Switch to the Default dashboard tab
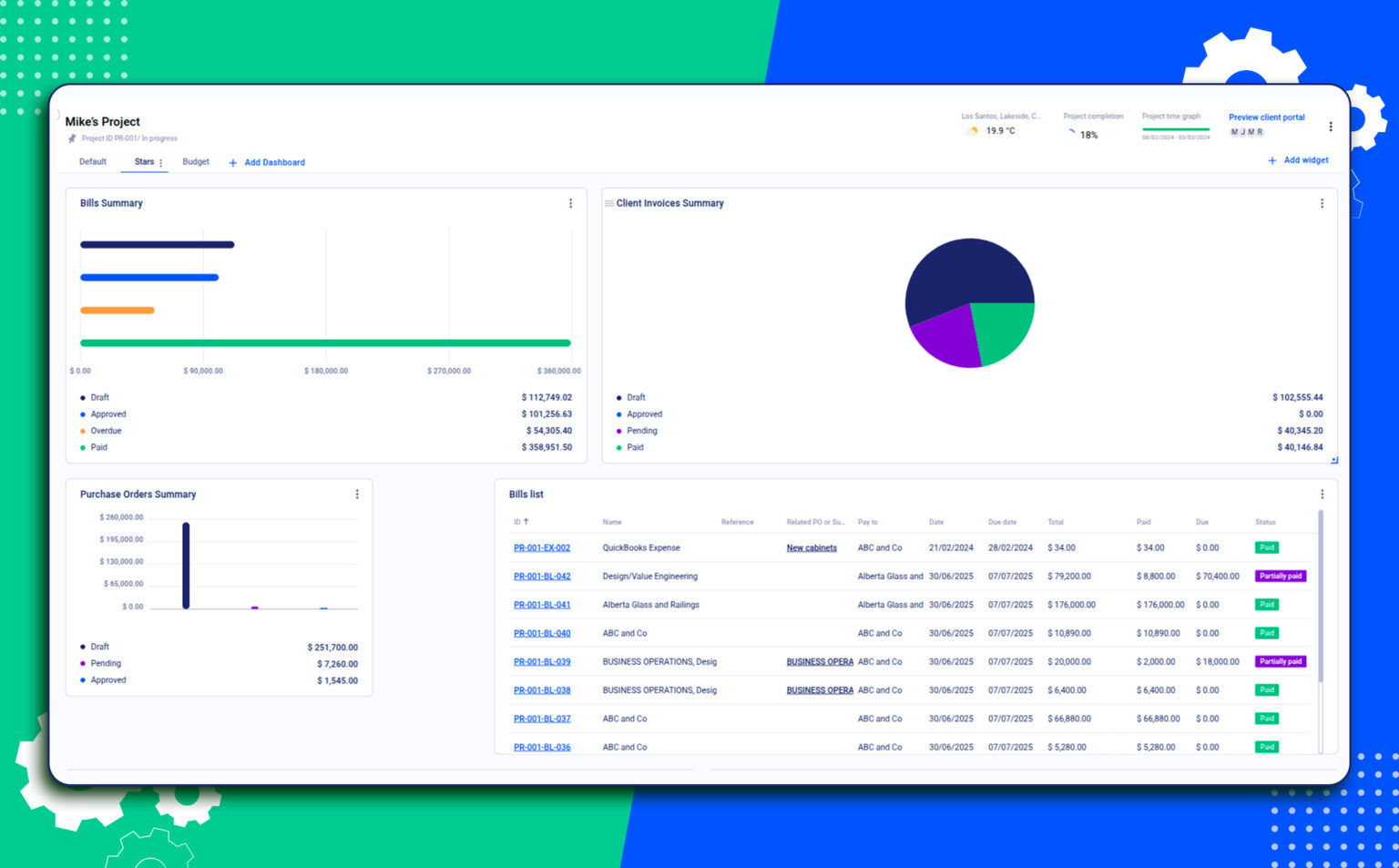This screenshot has width=1399, height=868. pyautogui.click(x=93, y=162)
